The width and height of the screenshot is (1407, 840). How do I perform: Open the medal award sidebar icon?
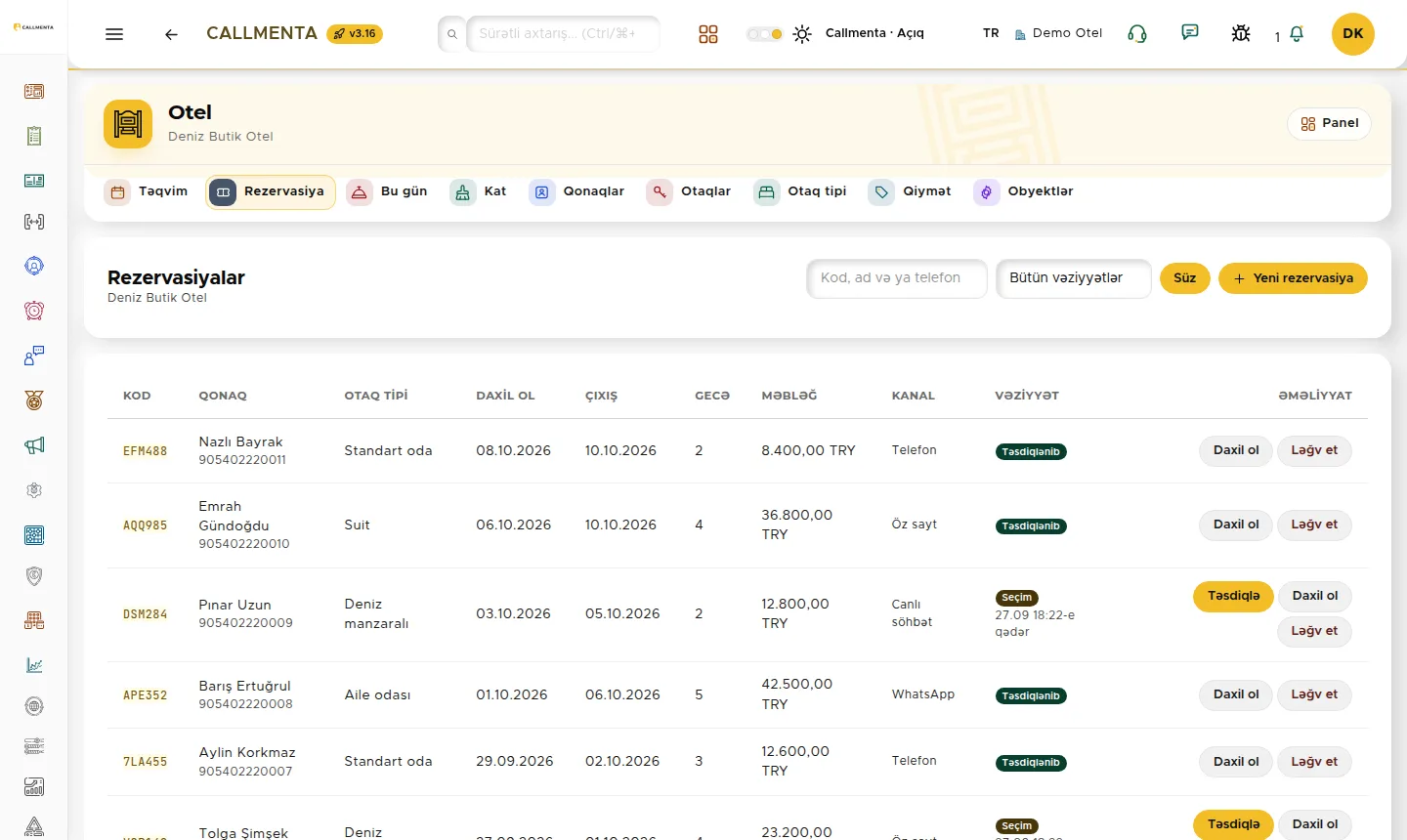click(34, 400)
